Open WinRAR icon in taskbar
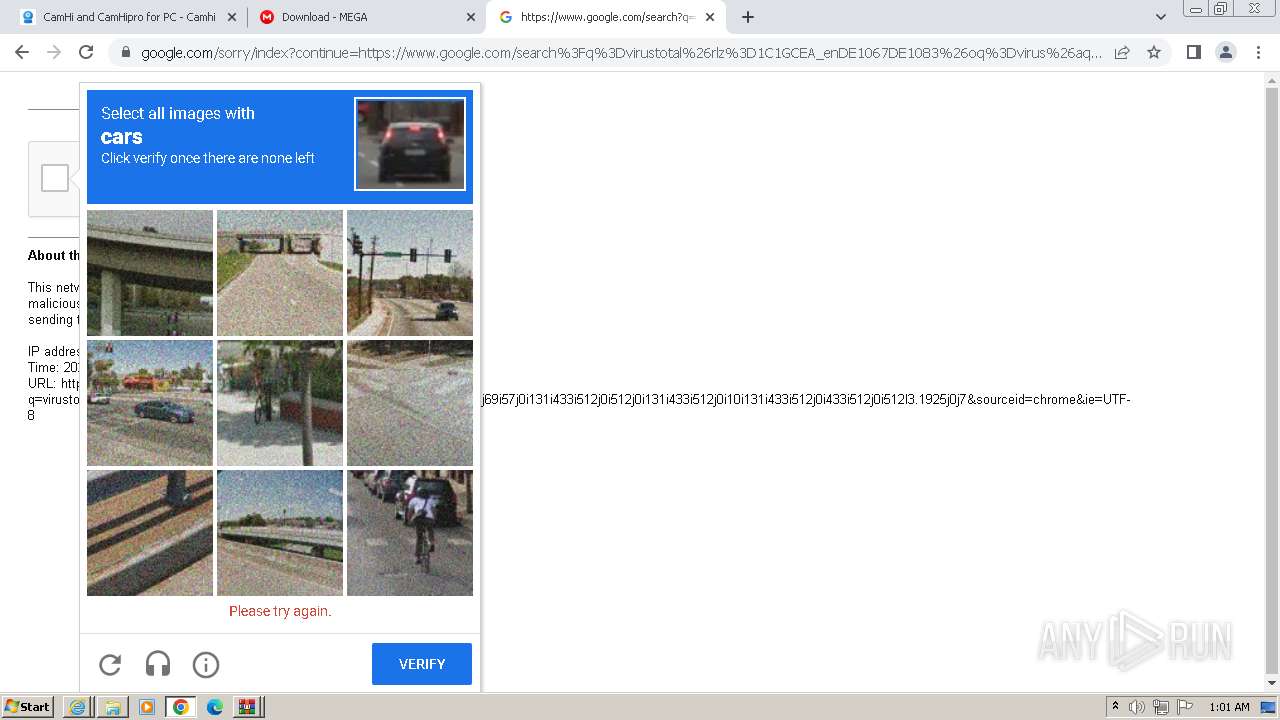Image resolution: width=1280 pixels, height=720 pixels. (247, 707)
